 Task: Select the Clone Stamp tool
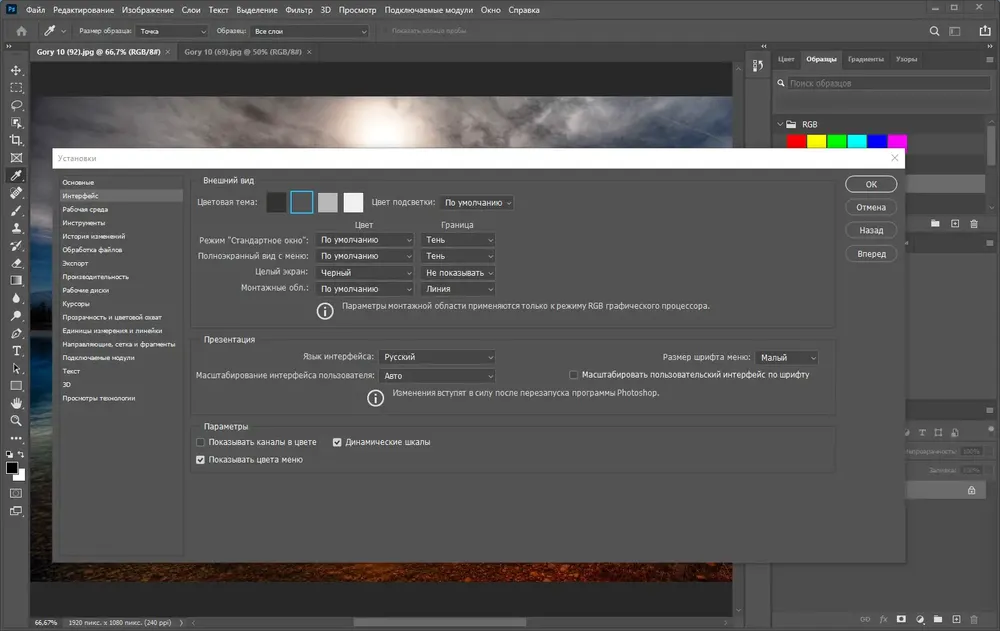point(17,228)
